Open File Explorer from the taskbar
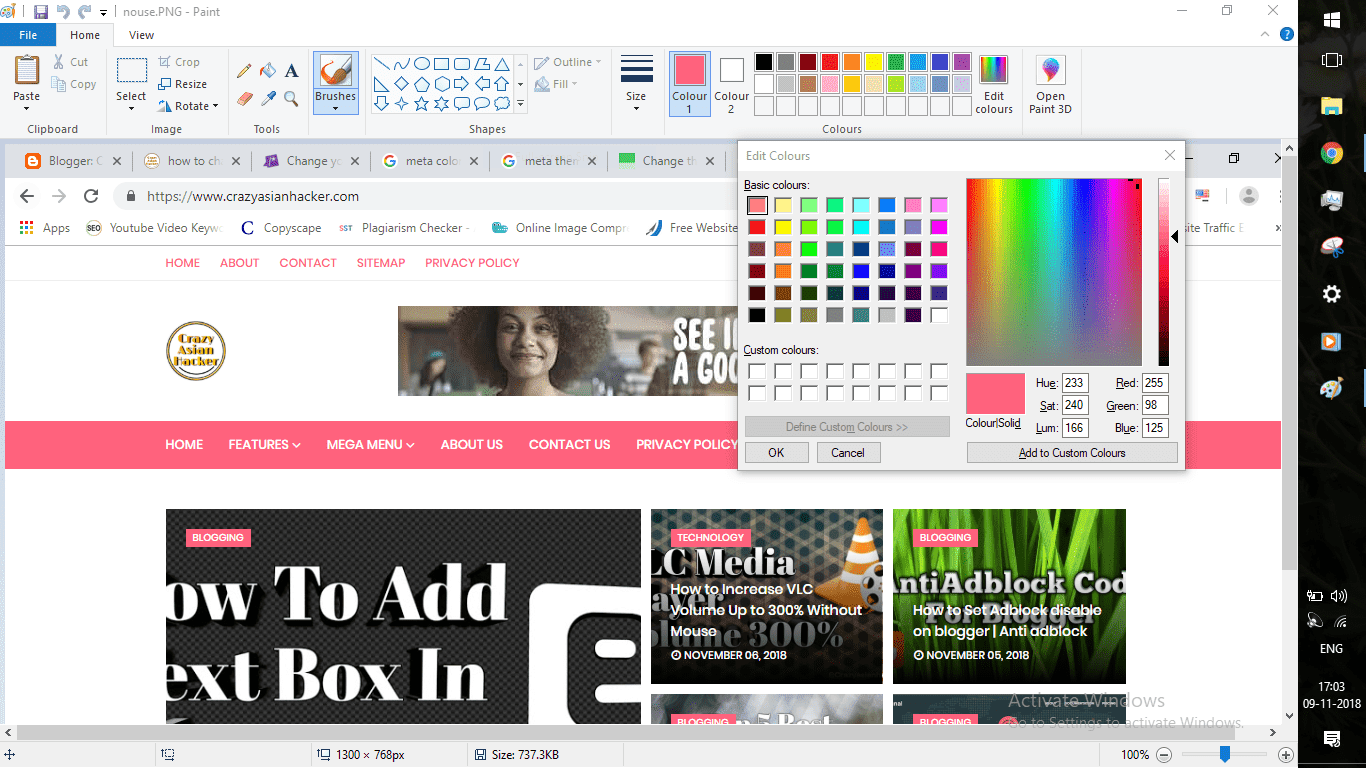This screenshot has height=768, width=1366. point(1332,106)
